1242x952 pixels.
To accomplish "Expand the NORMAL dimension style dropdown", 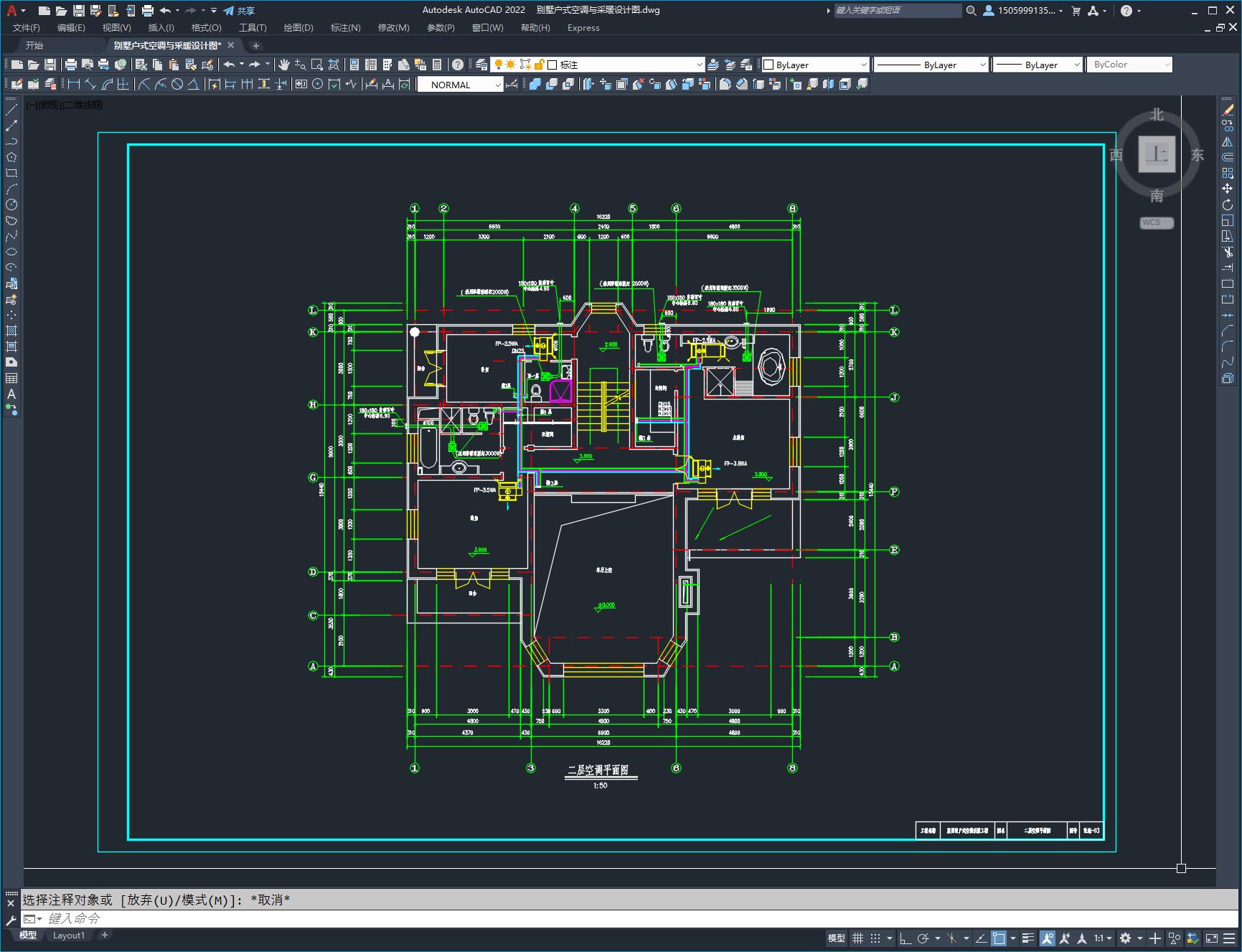I will (498, 85).
